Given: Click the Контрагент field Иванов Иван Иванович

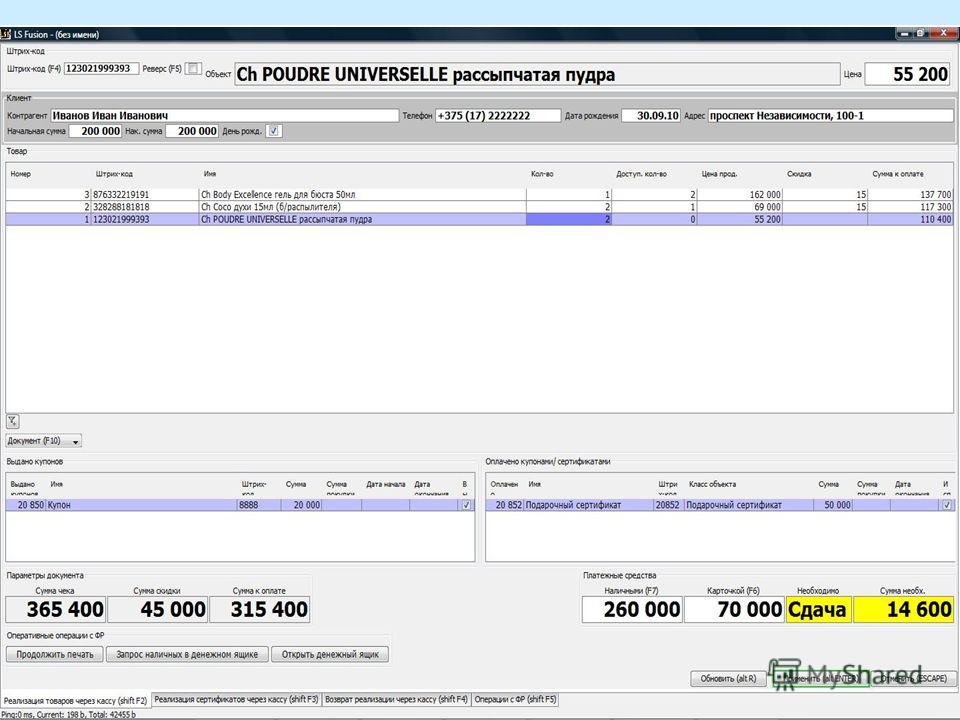Looking at the screenshot, I should (225, 116).
